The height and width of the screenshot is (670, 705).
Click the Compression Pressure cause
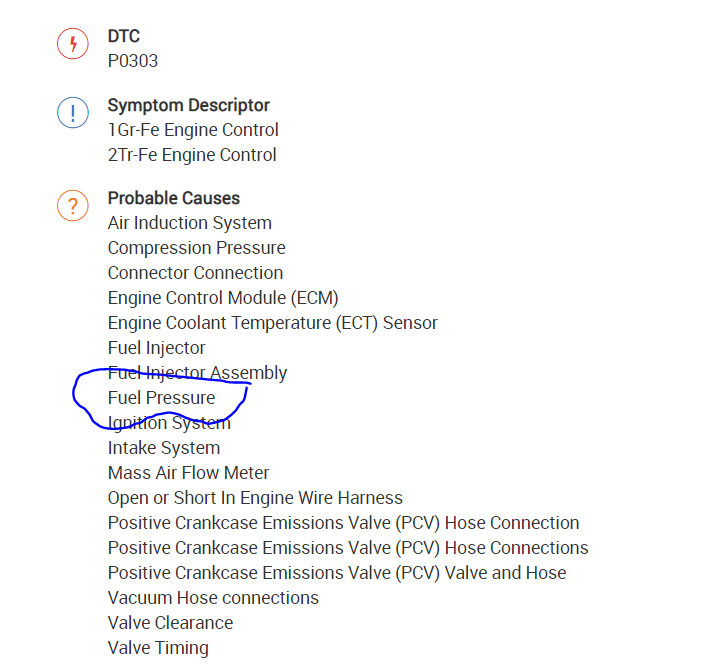[197, 248]
